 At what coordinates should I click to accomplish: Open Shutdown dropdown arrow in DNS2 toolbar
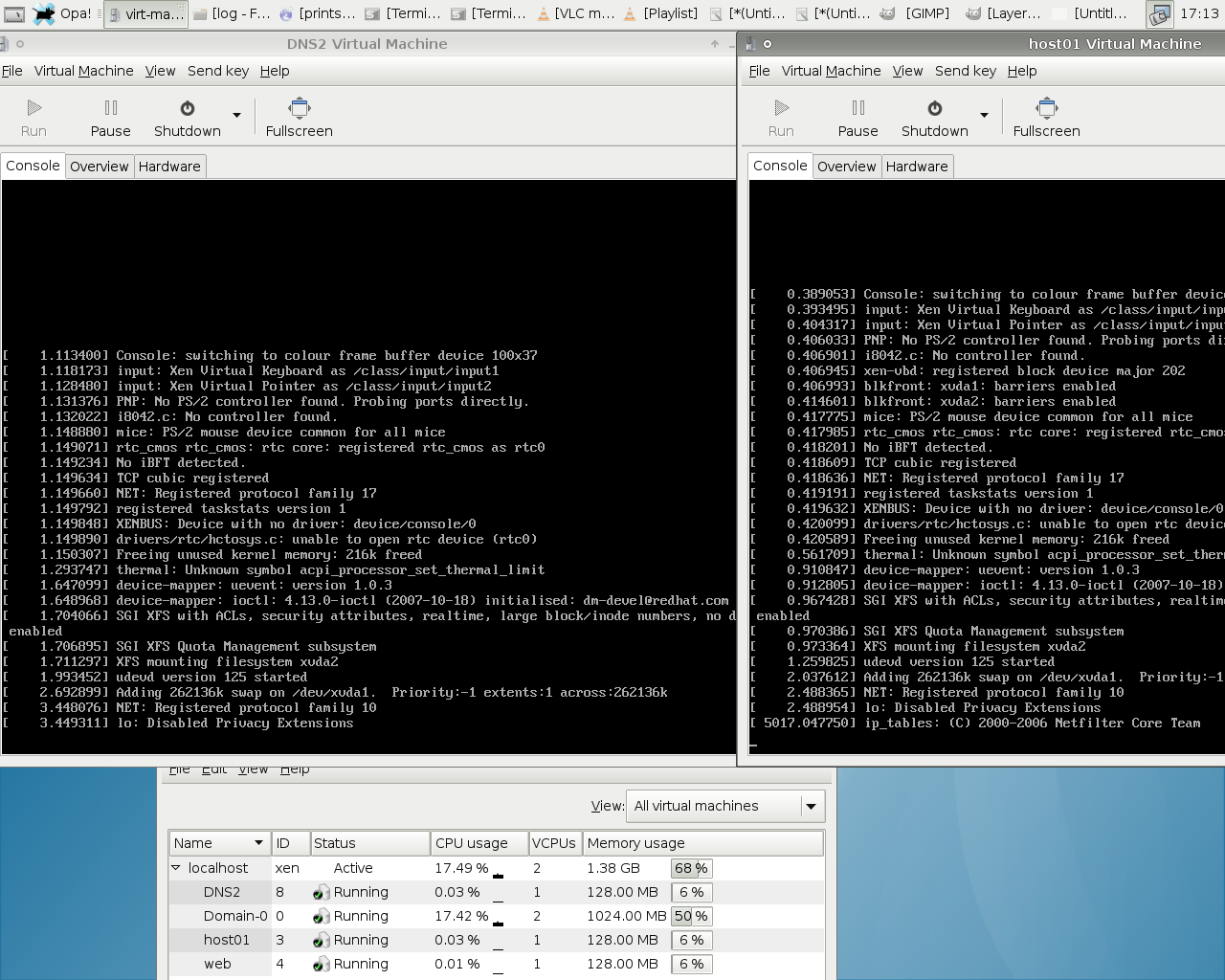pos(236,116)
